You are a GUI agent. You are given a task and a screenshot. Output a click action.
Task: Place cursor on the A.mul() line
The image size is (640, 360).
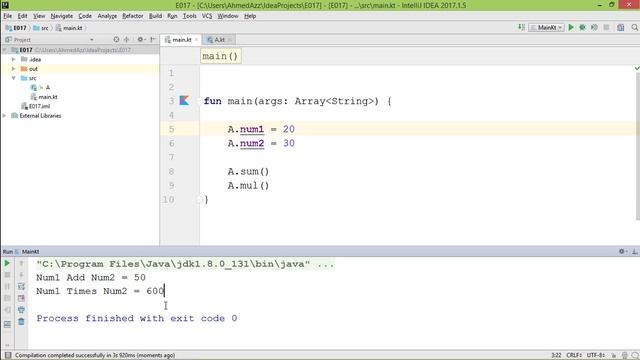click(x=248, y=185)
